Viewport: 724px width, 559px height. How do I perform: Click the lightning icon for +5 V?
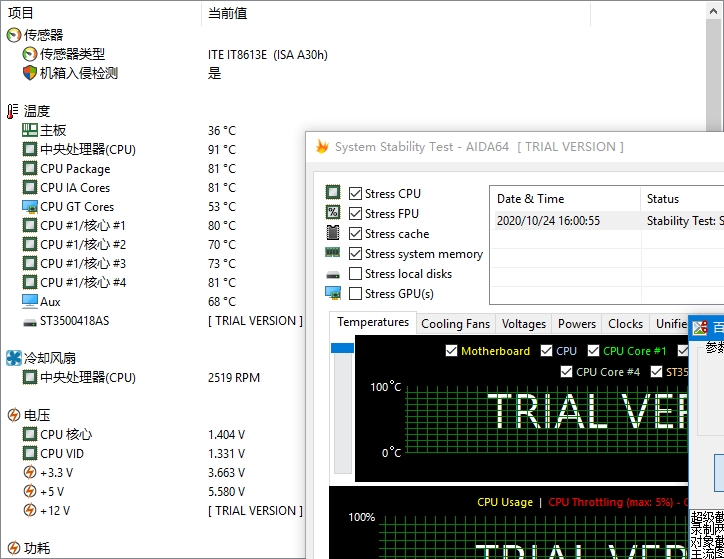(x=30, y=491)
